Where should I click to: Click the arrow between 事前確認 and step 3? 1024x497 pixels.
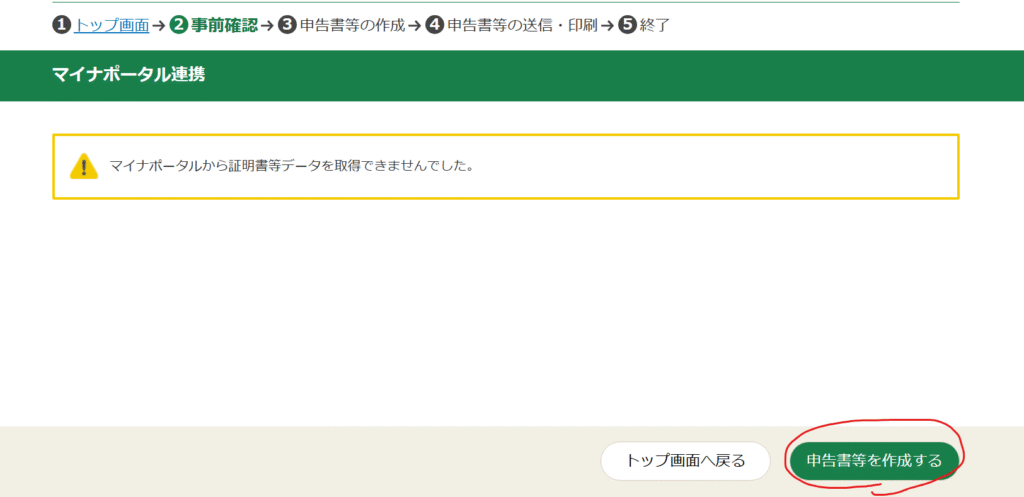266,25
